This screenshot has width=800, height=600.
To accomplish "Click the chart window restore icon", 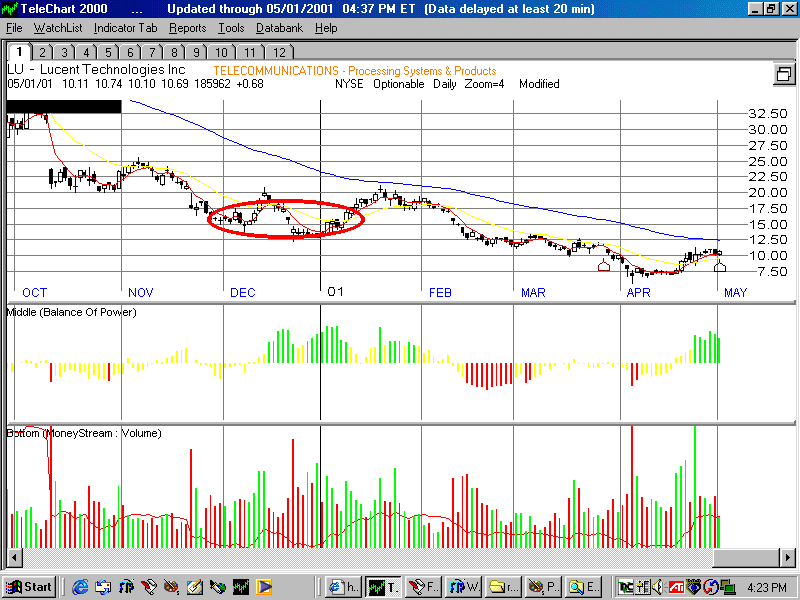I will pyautogui.click(x=784, y=74).
